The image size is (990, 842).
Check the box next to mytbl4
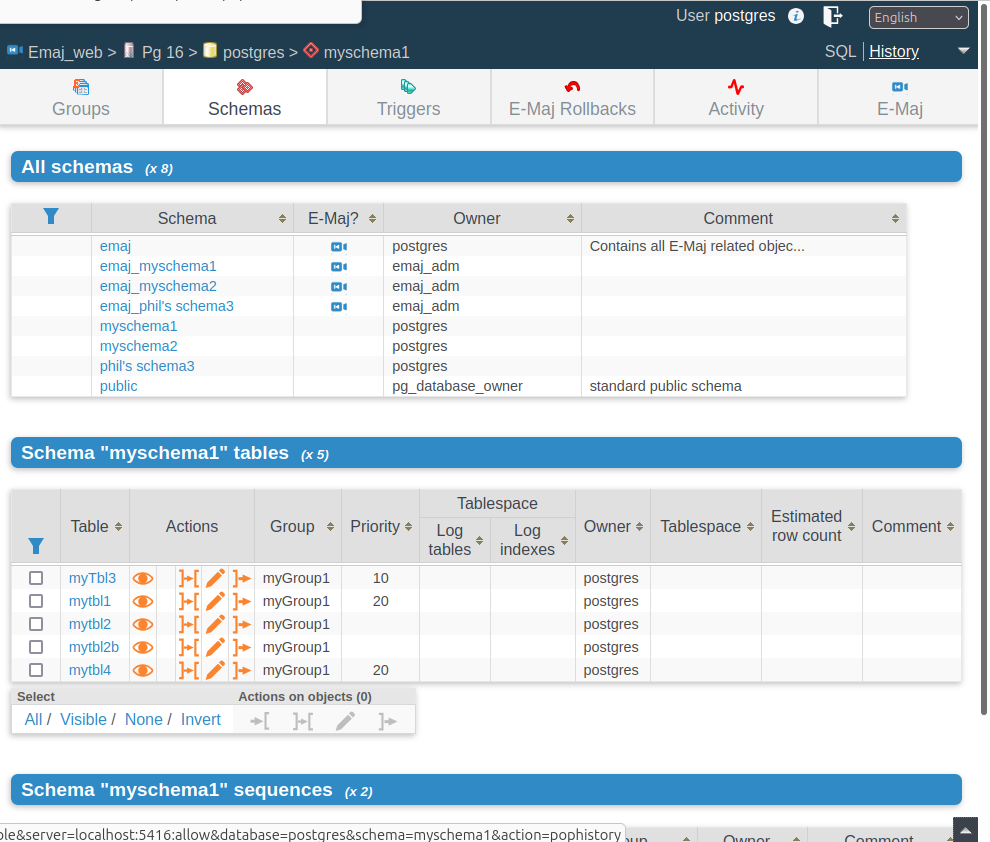point(36,670)
